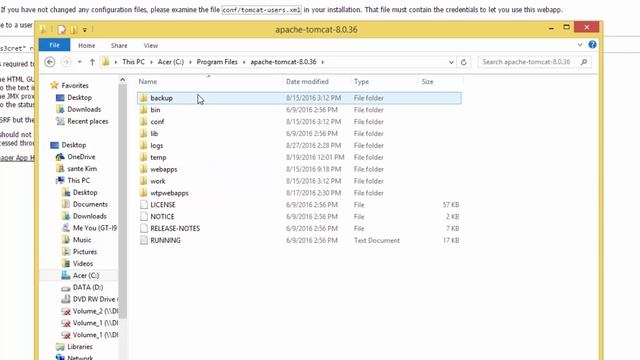This screenshot has width=640, height=360.
Task: Click Properties icon in quick access toolbar
Action: [x=62, y=29]
